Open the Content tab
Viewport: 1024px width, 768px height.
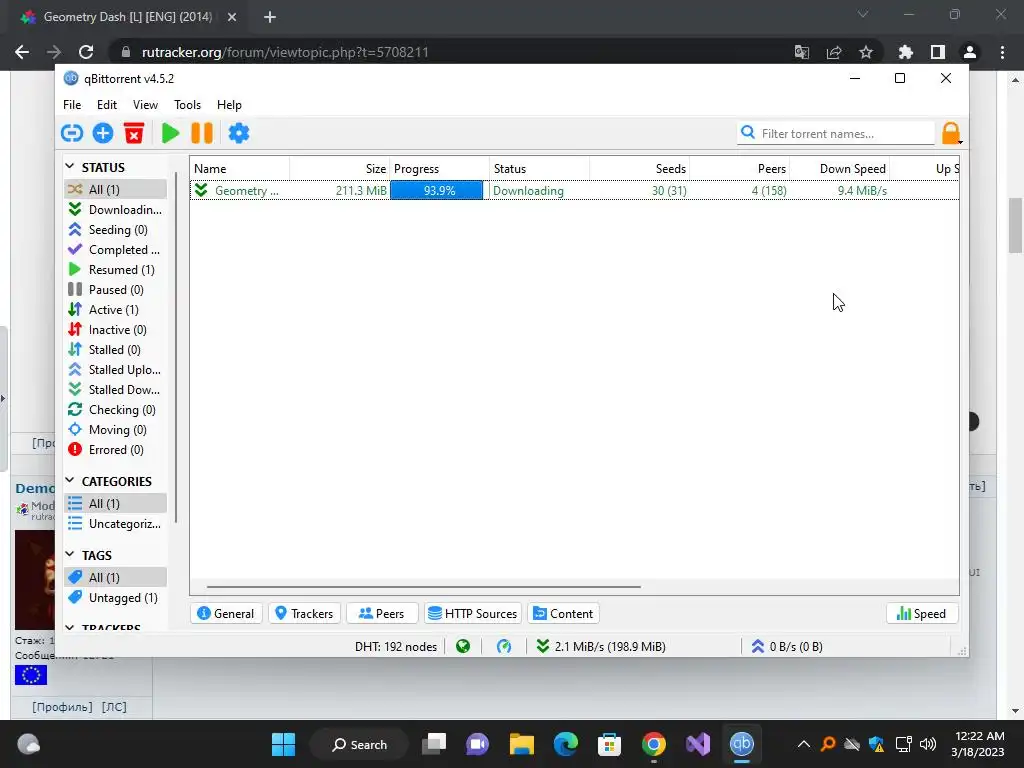click(564, 613)
